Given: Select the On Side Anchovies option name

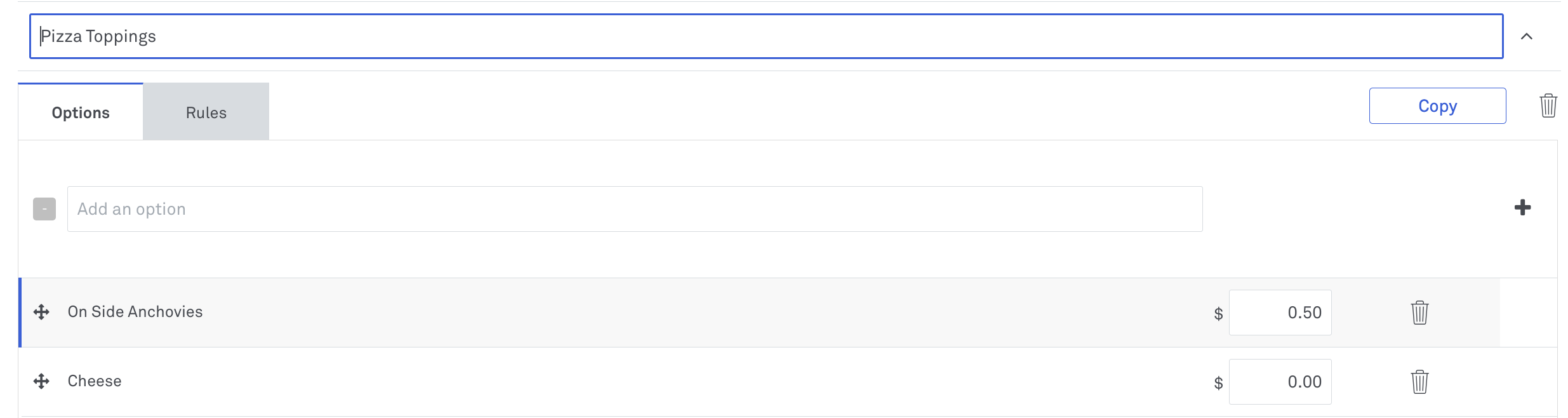Looking at the screenshot, I should [135, 312].
